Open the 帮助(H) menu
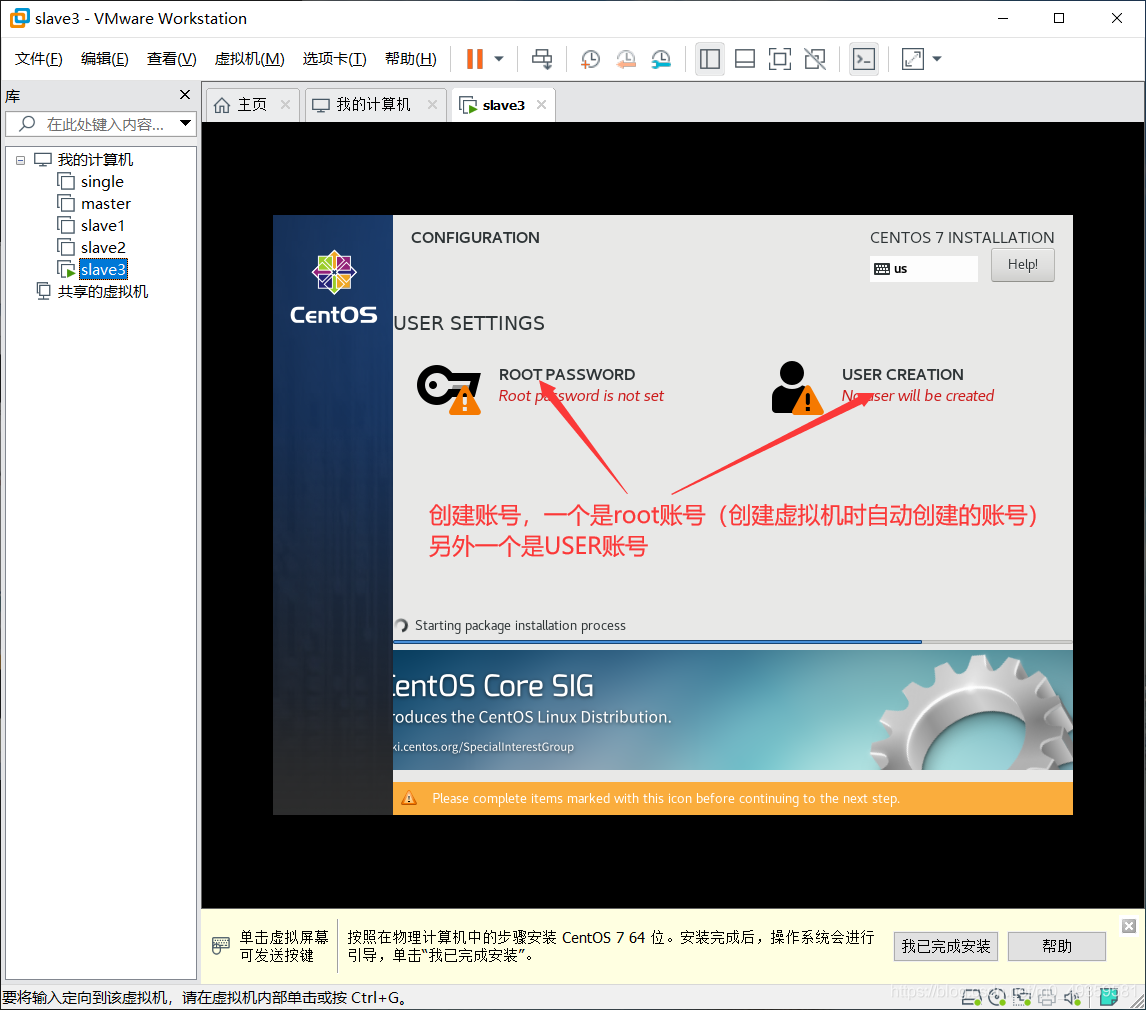This screenshot has width=1146, height=1010. tap(411, 59)
